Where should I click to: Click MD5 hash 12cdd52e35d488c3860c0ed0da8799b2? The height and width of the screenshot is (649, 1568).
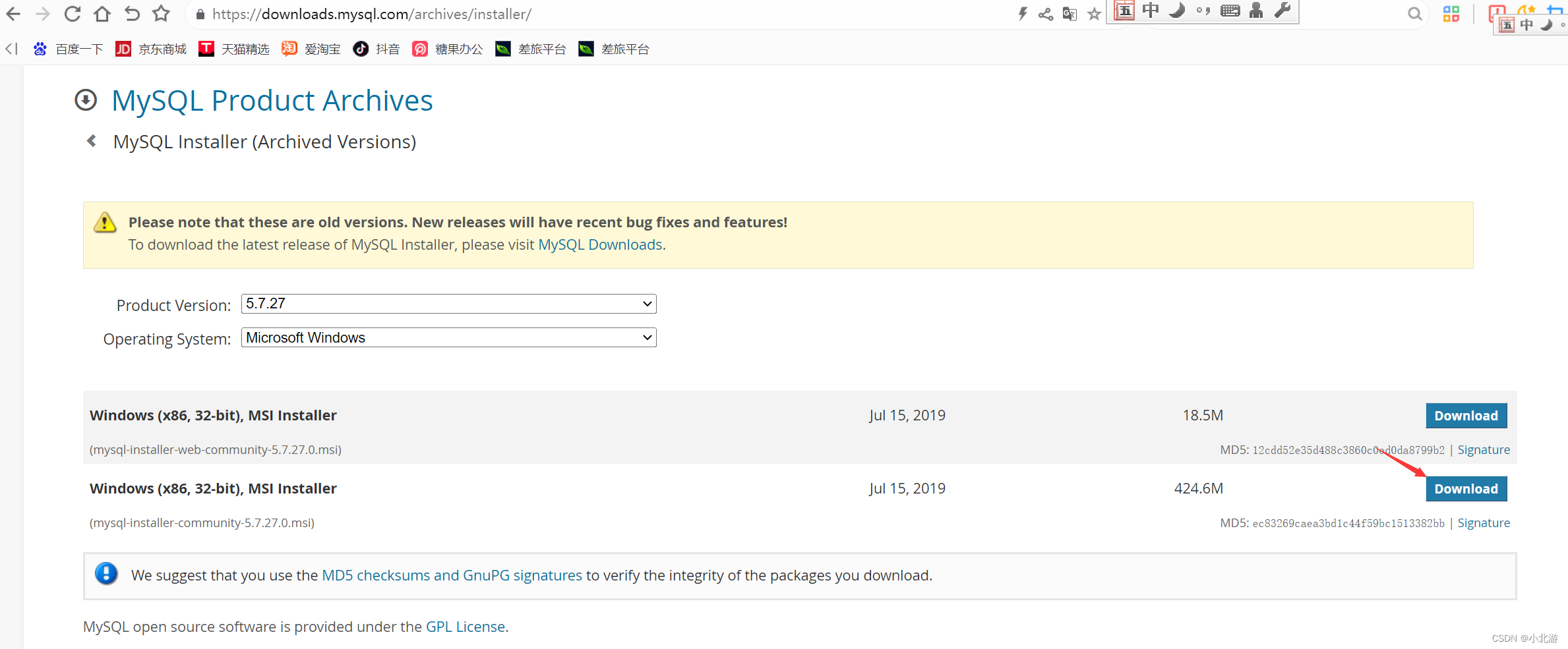click(1348, 450)
